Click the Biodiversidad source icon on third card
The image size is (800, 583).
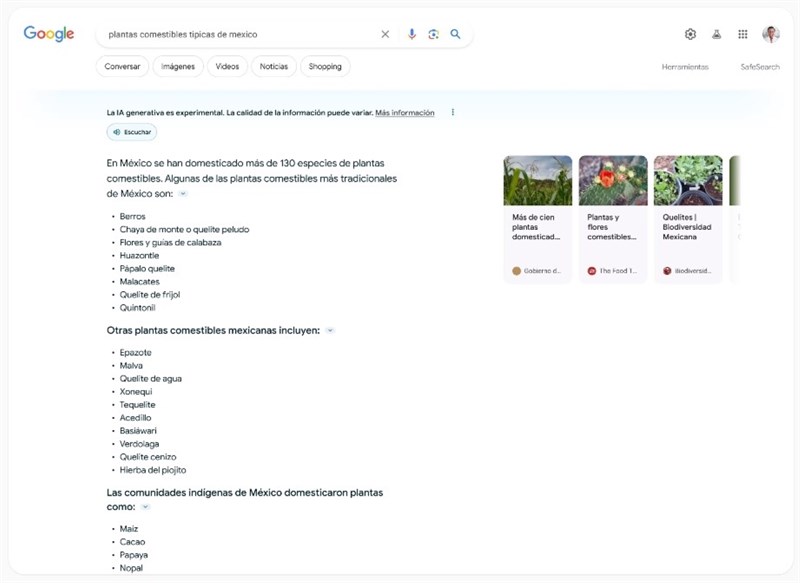coord(667,271)
